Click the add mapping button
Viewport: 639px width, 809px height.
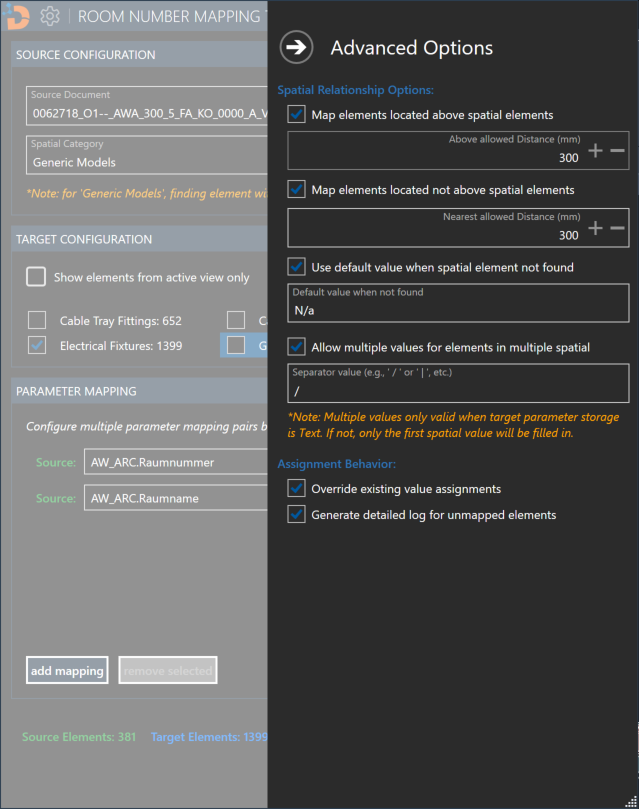[x=68, y=670]
